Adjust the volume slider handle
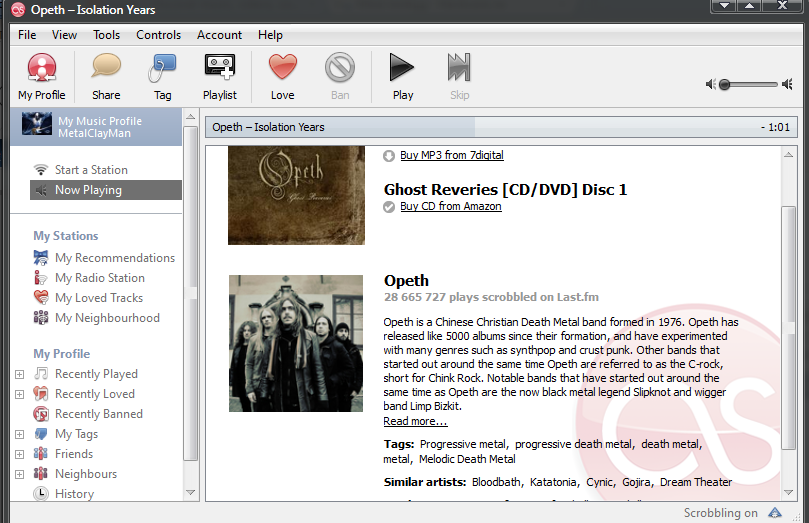The width and height of the screenshot is (809, 523). point(724,84)
